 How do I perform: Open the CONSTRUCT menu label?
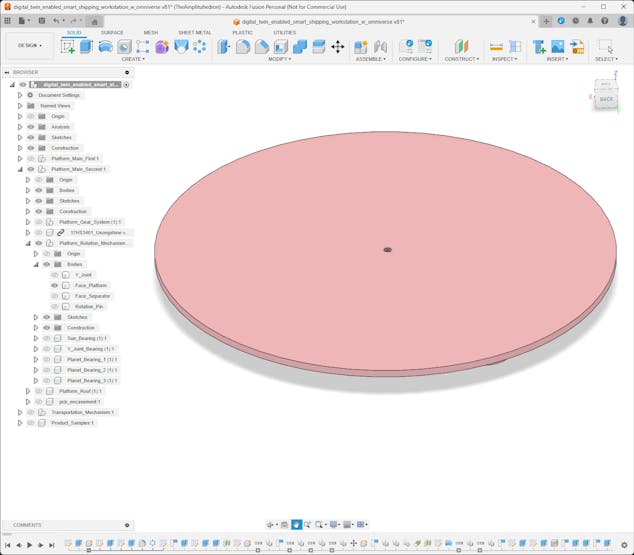click(x=461, y=59)
